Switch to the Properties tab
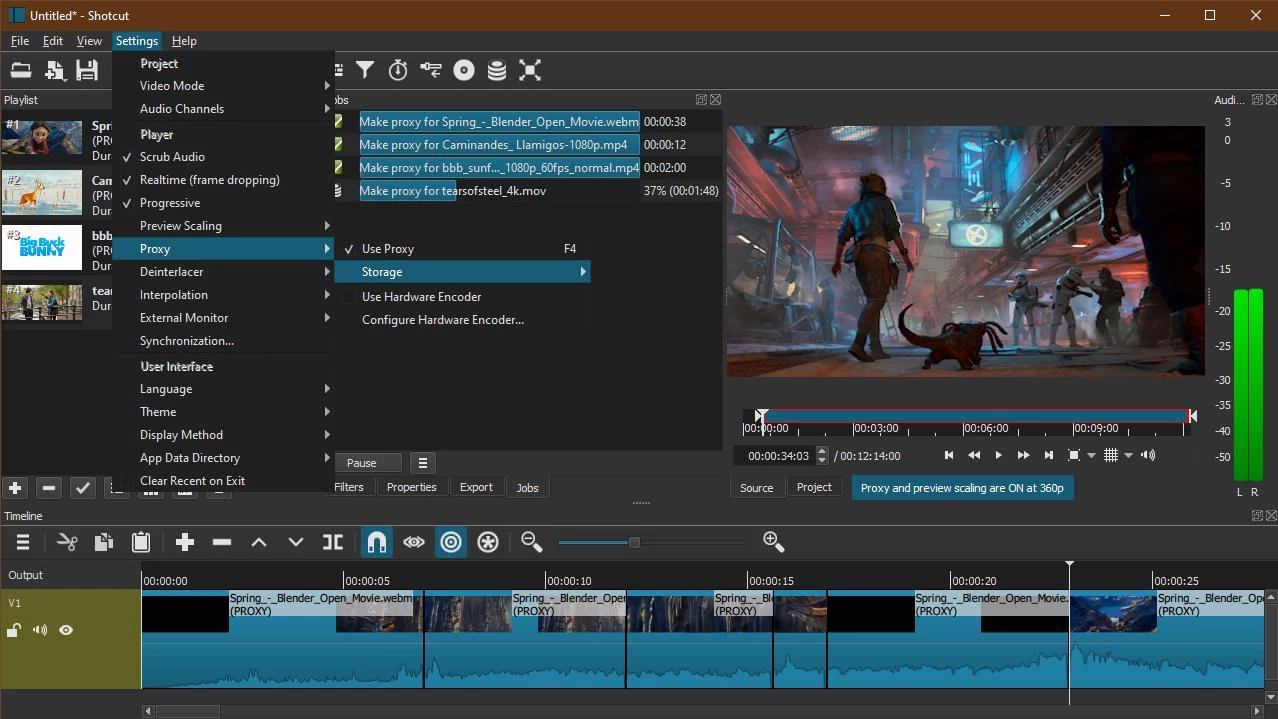 [x=411, y=487]
